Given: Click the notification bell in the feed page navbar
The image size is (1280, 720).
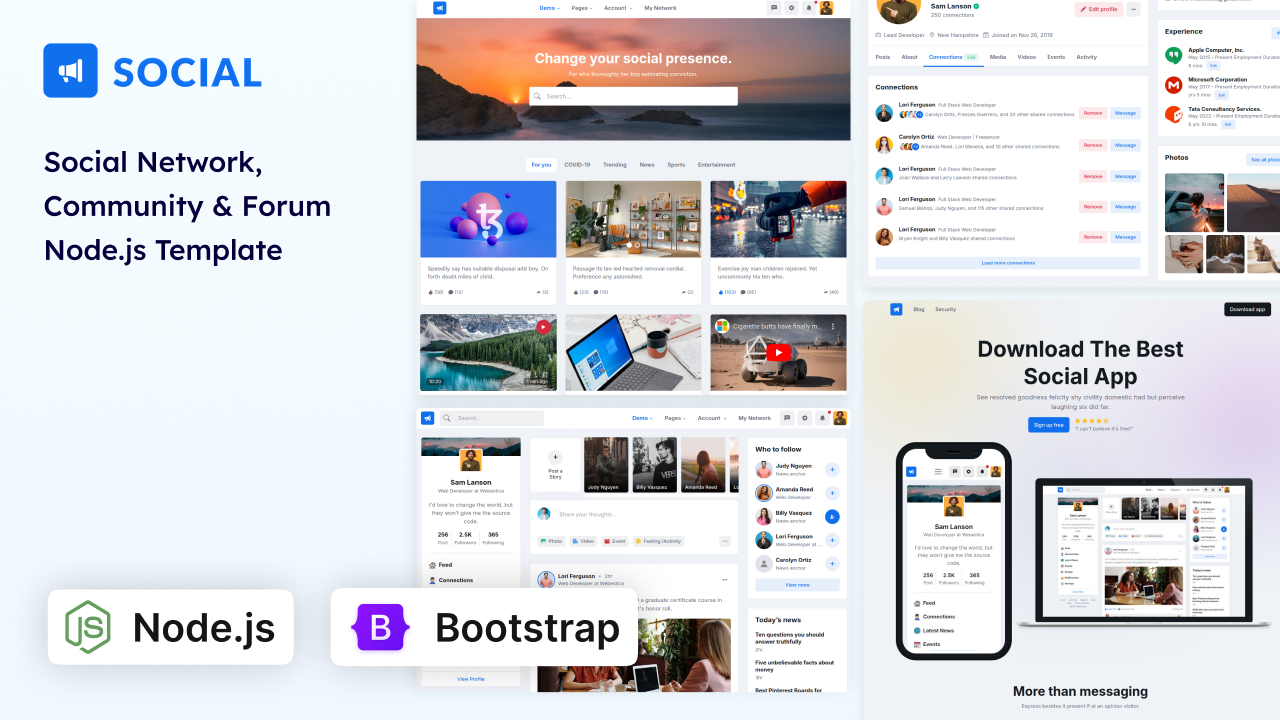Looking at the screenshot, I should click(822, 418).
